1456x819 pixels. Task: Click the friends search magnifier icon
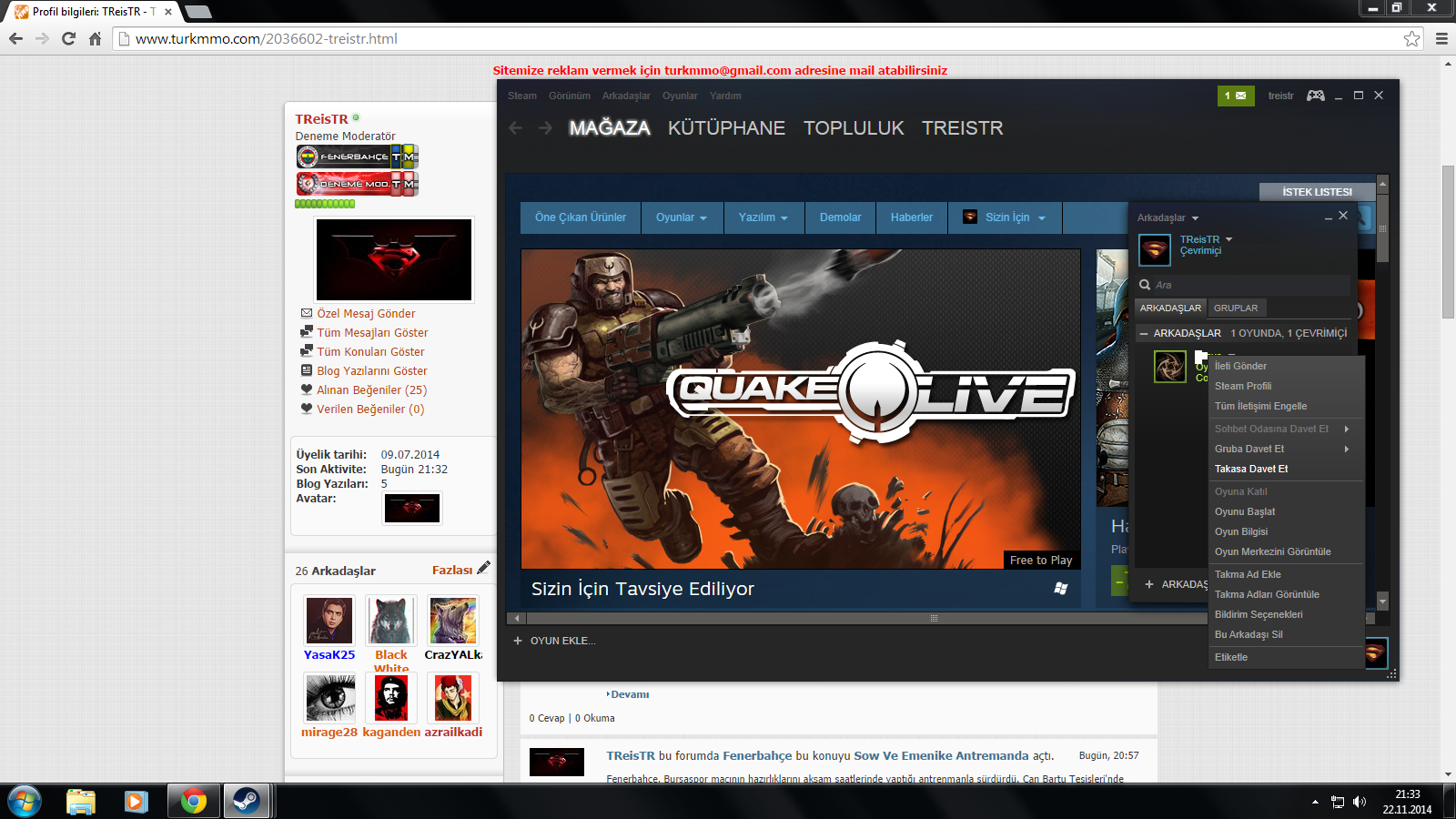1145,285
